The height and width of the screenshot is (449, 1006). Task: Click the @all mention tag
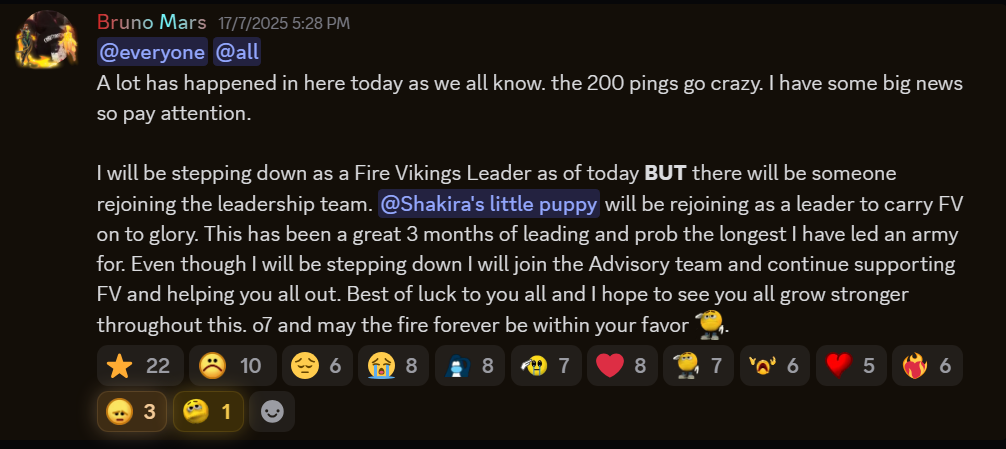click(x=237, y=52)
